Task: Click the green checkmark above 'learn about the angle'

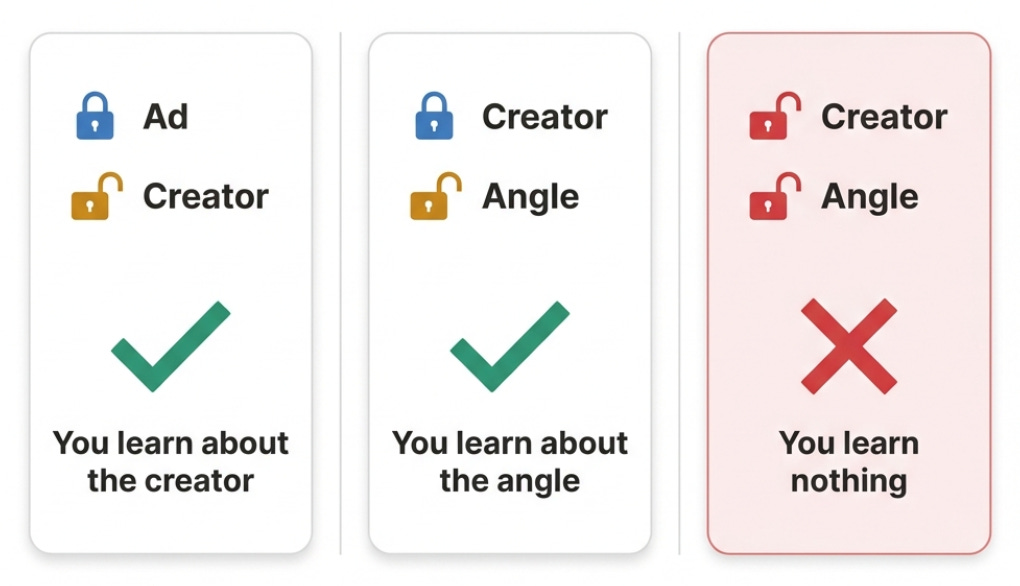Action: 509,346
